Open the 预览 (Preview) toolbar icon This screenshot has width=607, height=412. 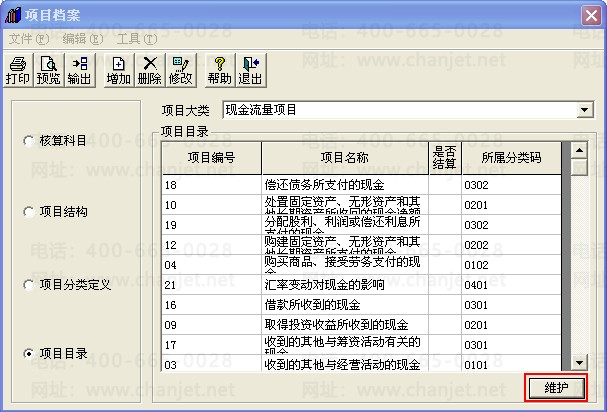pyautogui.click(x=49, y=70)
